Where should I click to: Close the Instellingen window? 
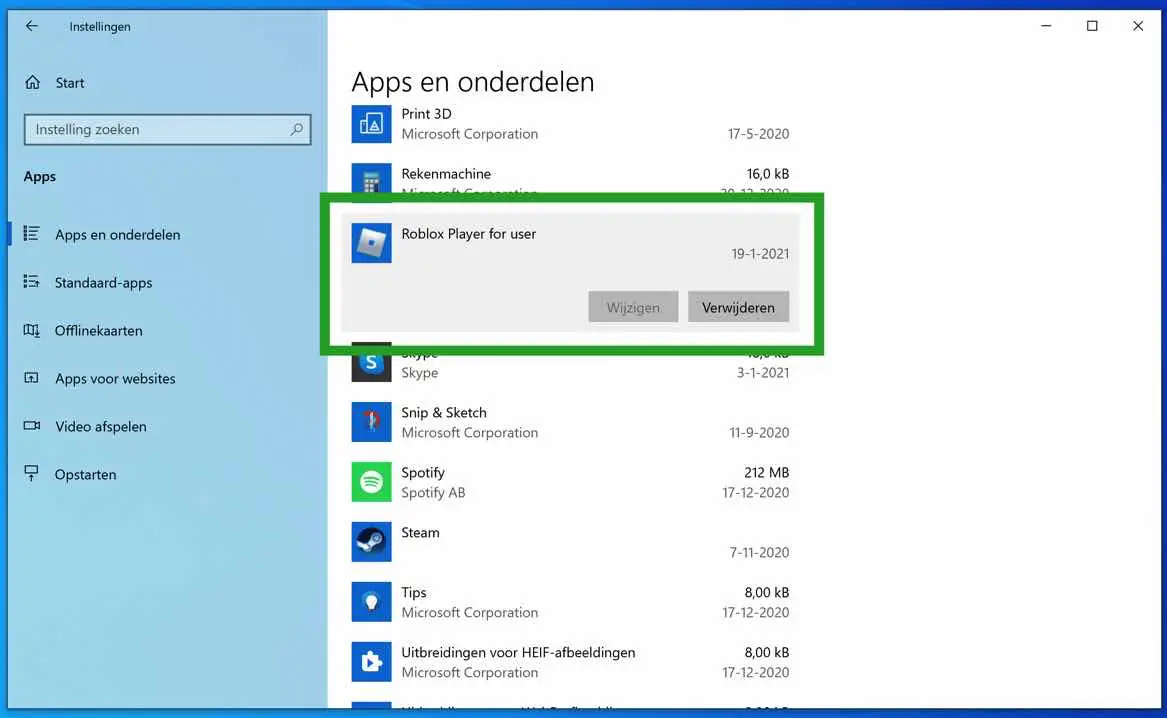point(1138,26)
